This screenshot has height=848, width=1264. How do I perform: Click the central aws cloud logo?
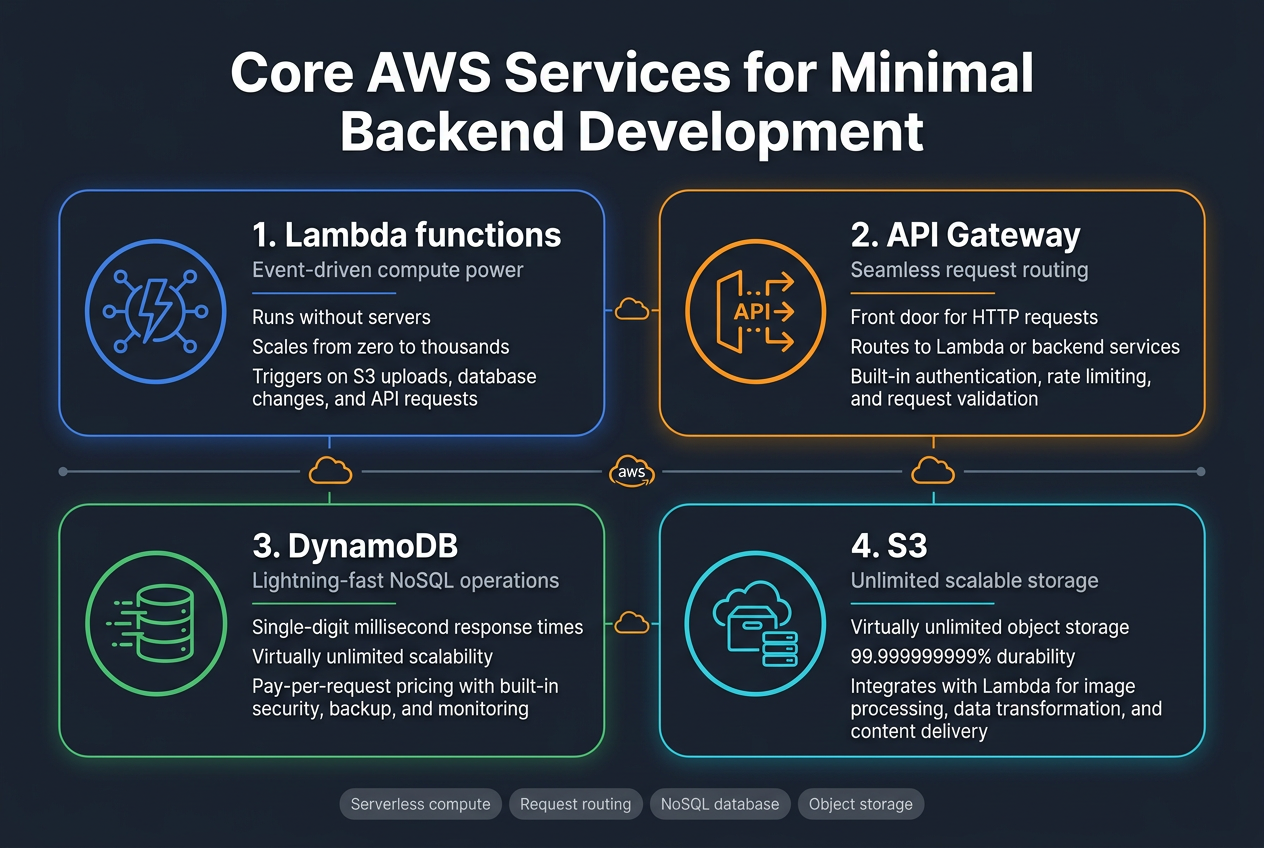point(632,471)
